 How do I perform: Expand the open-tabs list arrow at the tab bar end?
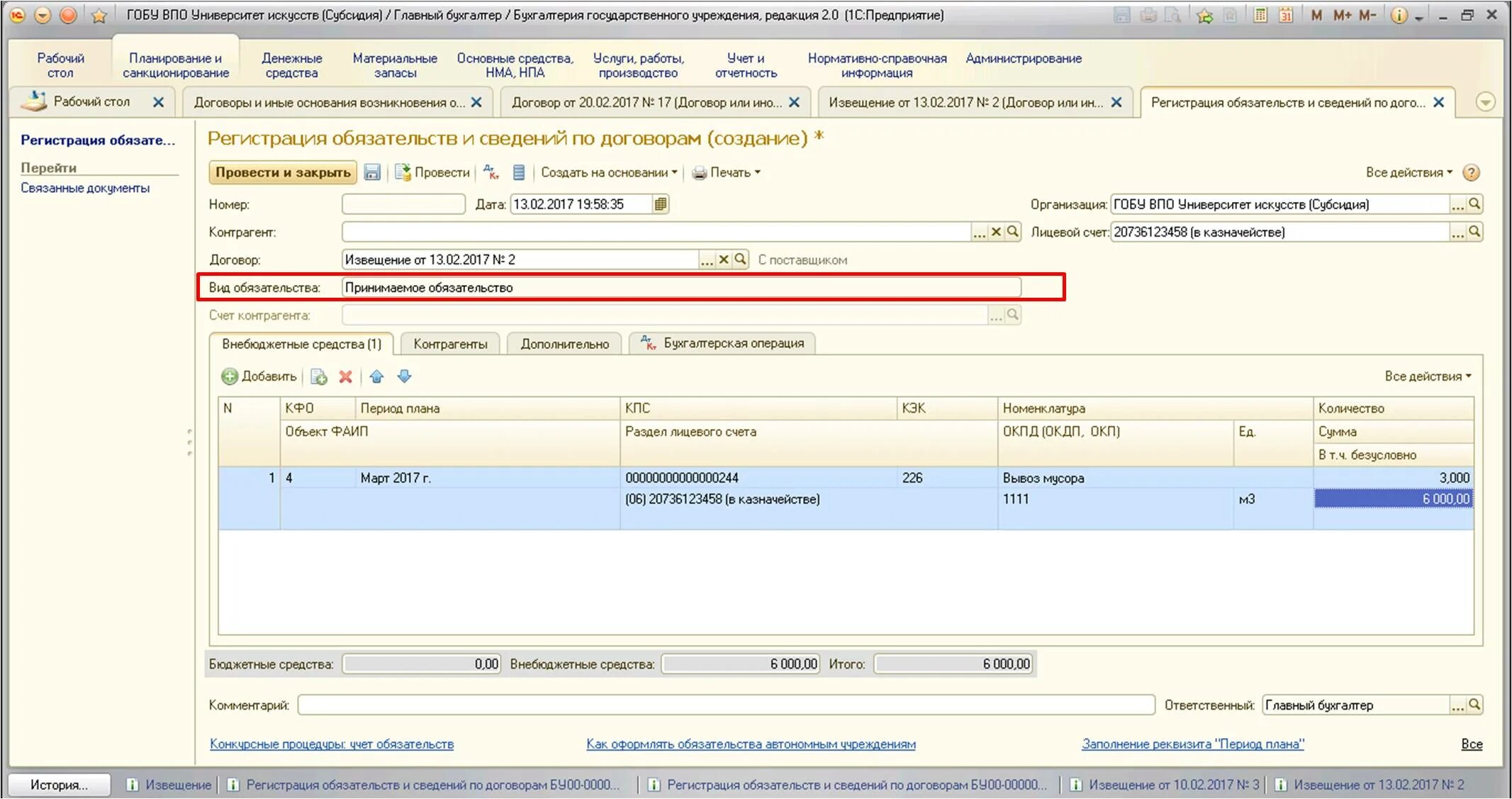point(1485,102)
